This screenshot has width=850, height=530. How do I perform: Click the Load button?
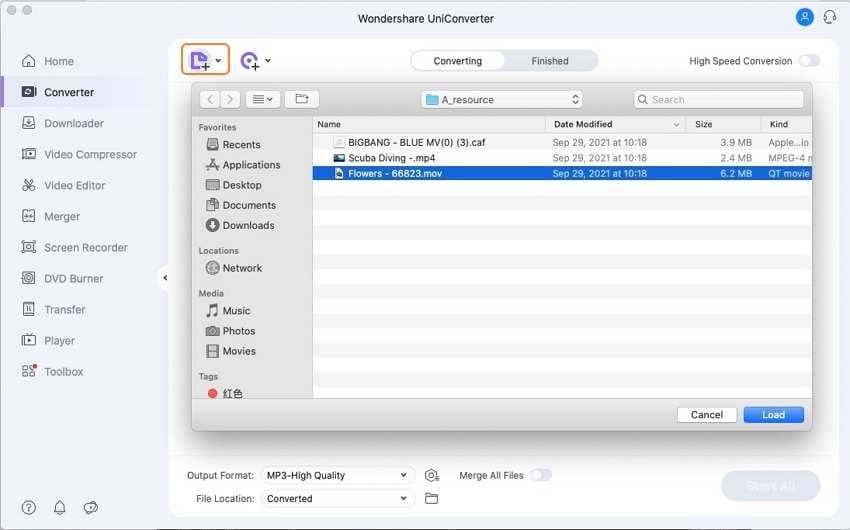[774, 415]
